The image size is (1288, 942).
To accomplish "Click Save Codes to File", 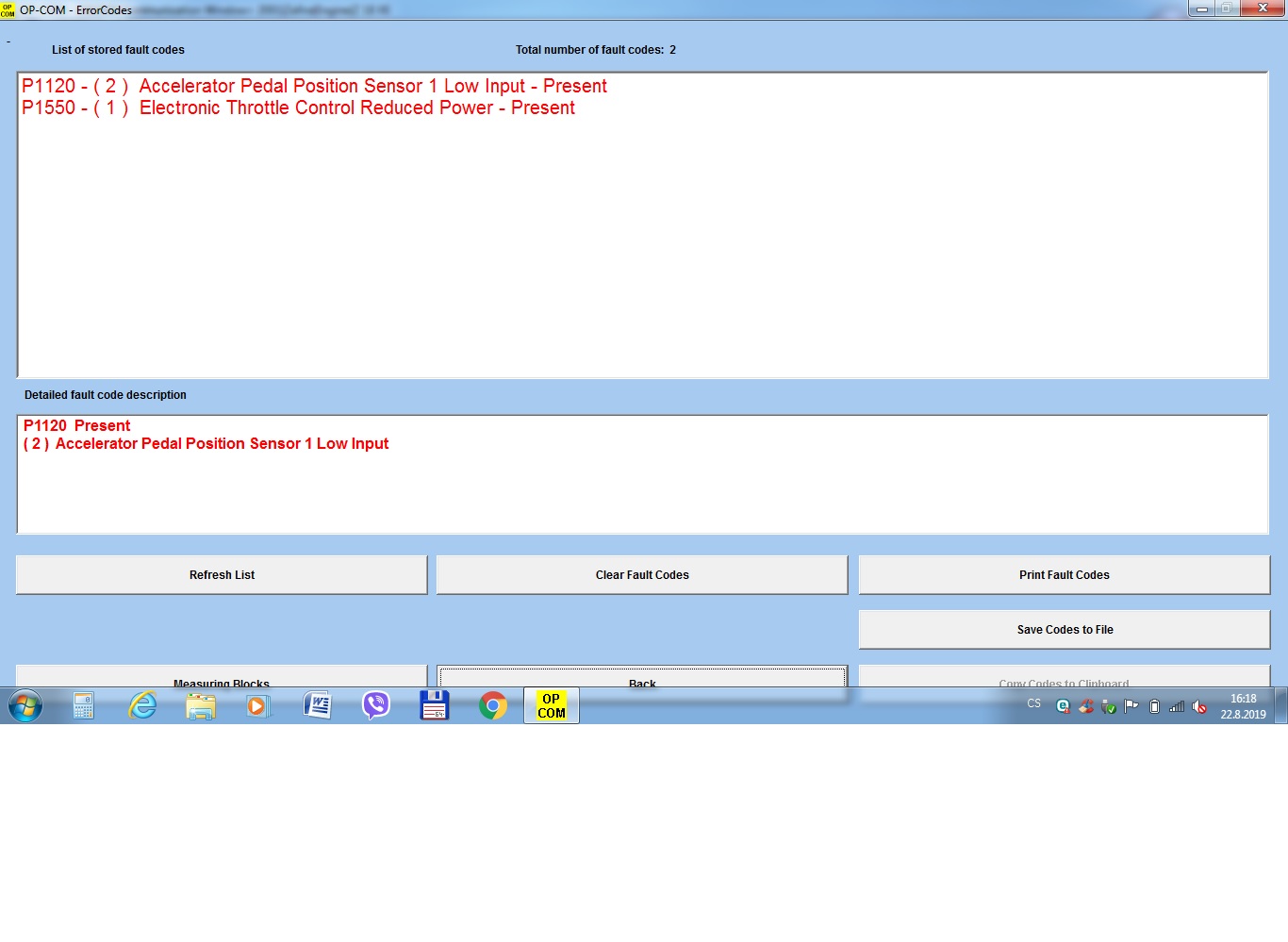I will pyautogui.click(x=1064, y=630).
